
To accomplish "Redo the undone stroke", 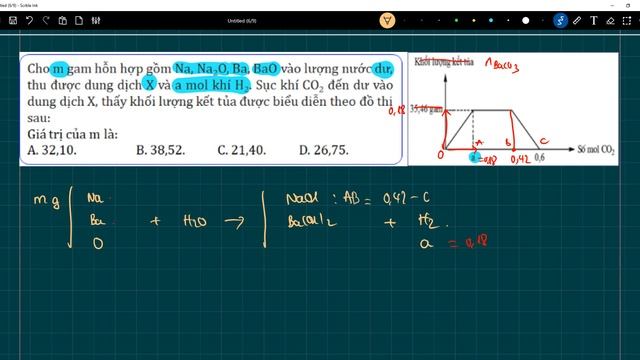I will pyautogui.click(x=46, y=20).
